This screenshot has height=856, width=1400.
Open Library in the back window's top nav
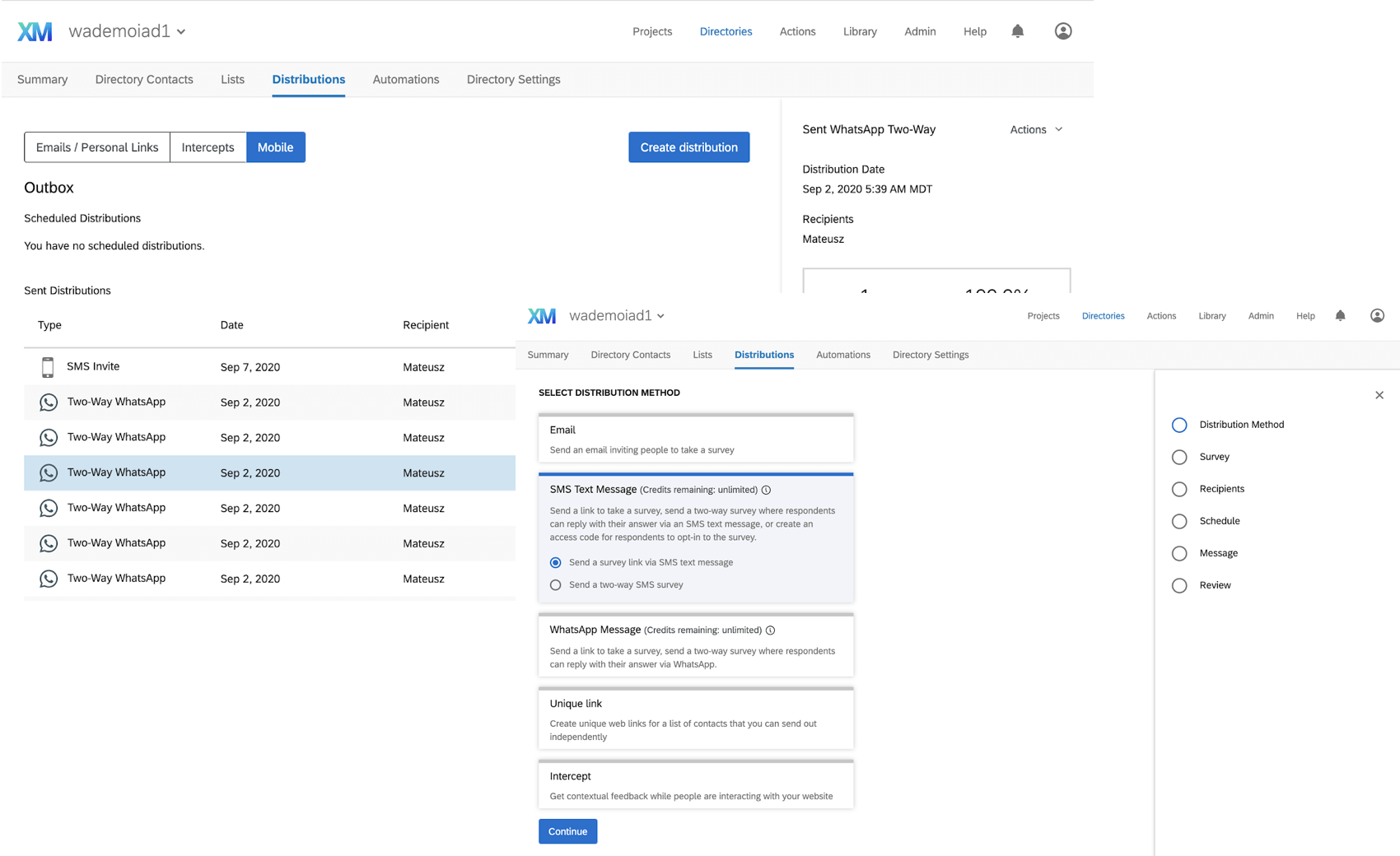click(860, 31)
